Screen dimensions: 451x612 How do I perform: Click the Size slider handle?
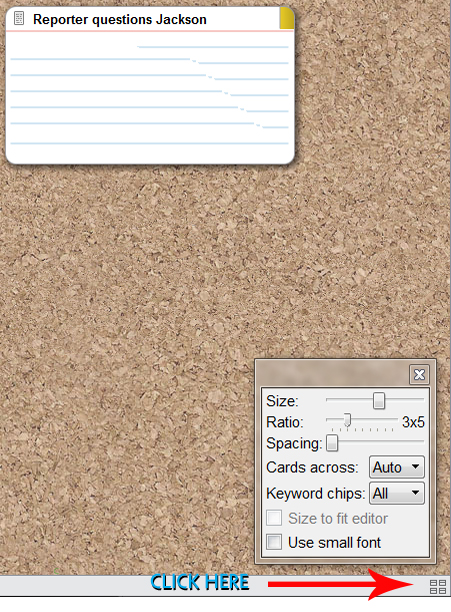point(378,401)
